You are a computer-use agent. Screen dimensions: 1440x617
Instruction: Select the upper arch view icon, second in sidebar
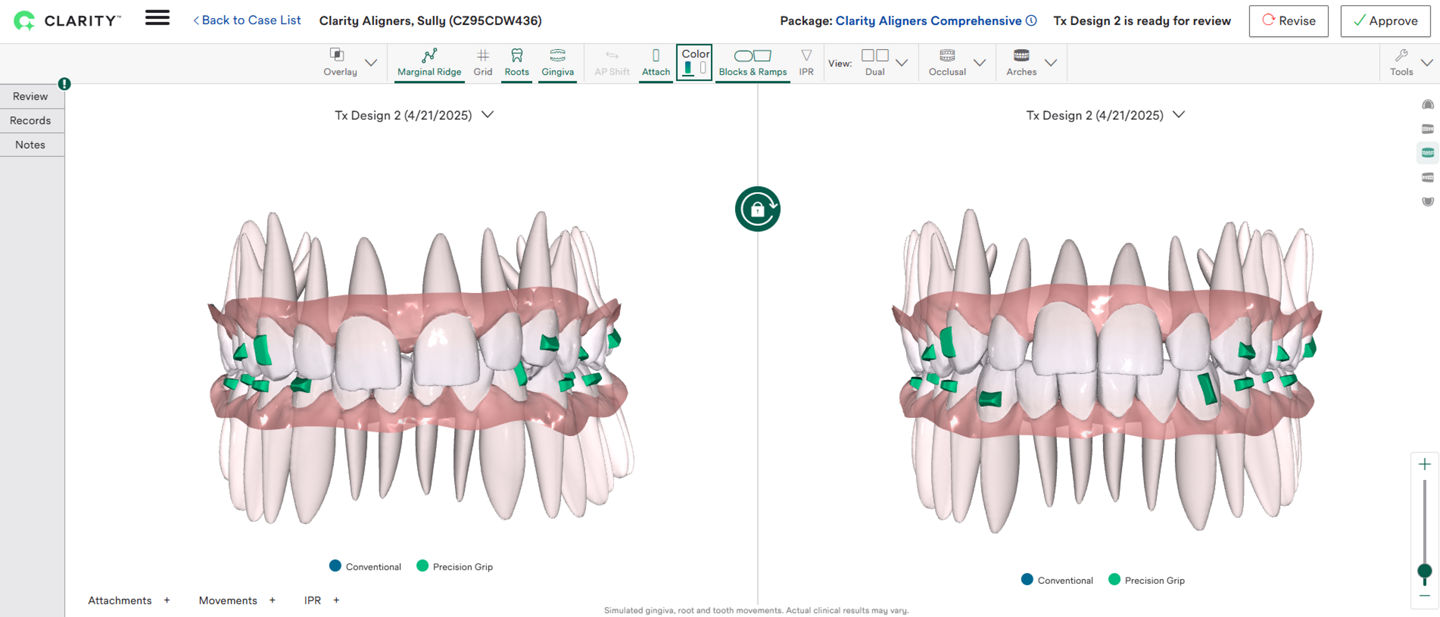click(x=1428, y=129)
